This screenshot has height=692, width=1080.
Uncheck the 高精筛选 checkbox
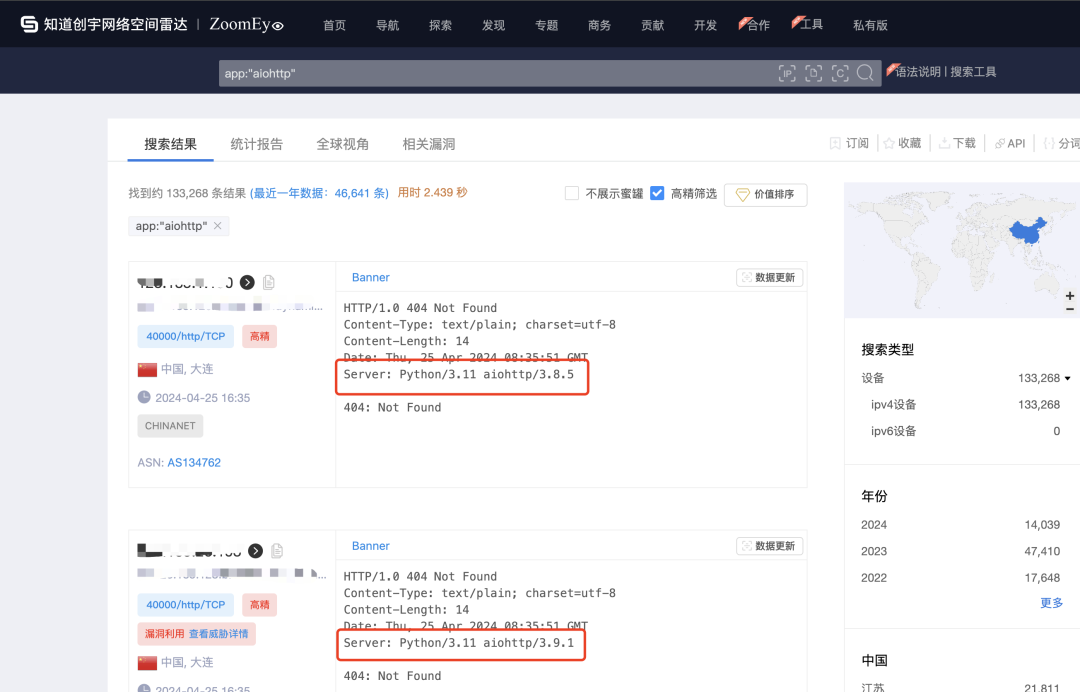coord(657,194)
